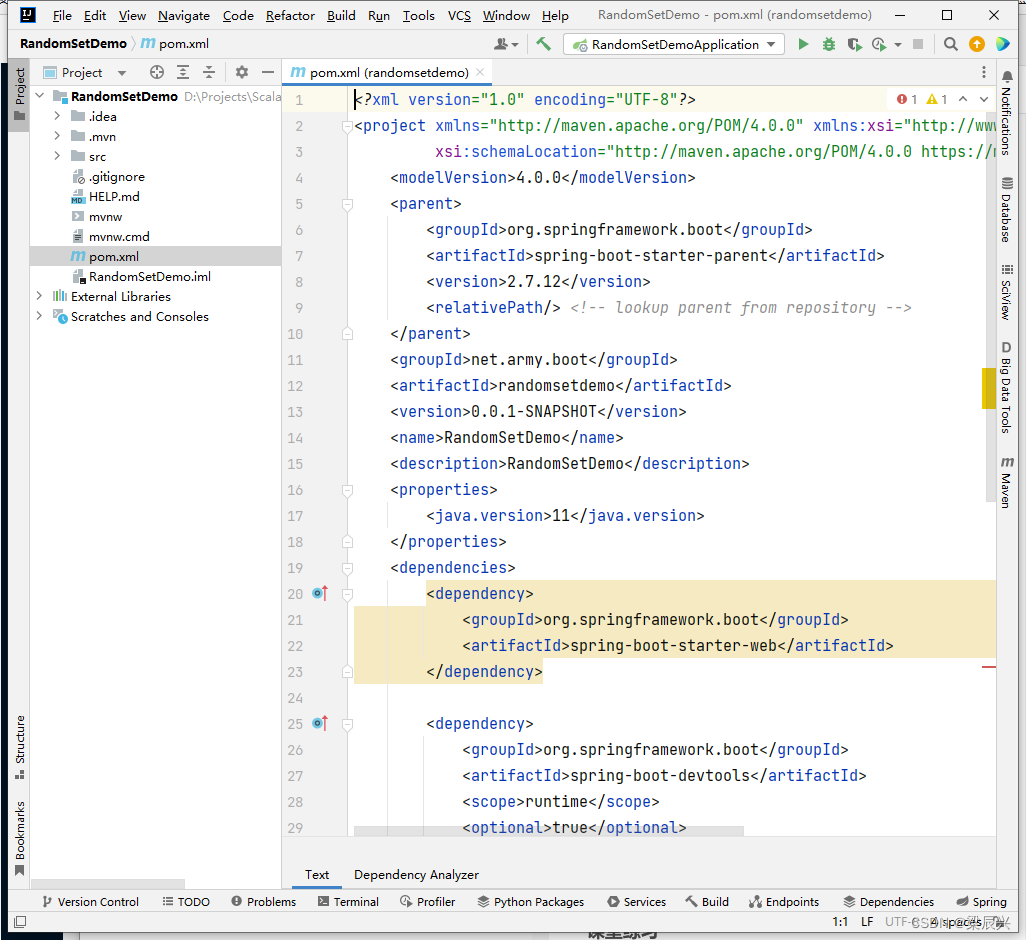Expand the .mvn folder
1026x940 pixels.
point(57,136)
